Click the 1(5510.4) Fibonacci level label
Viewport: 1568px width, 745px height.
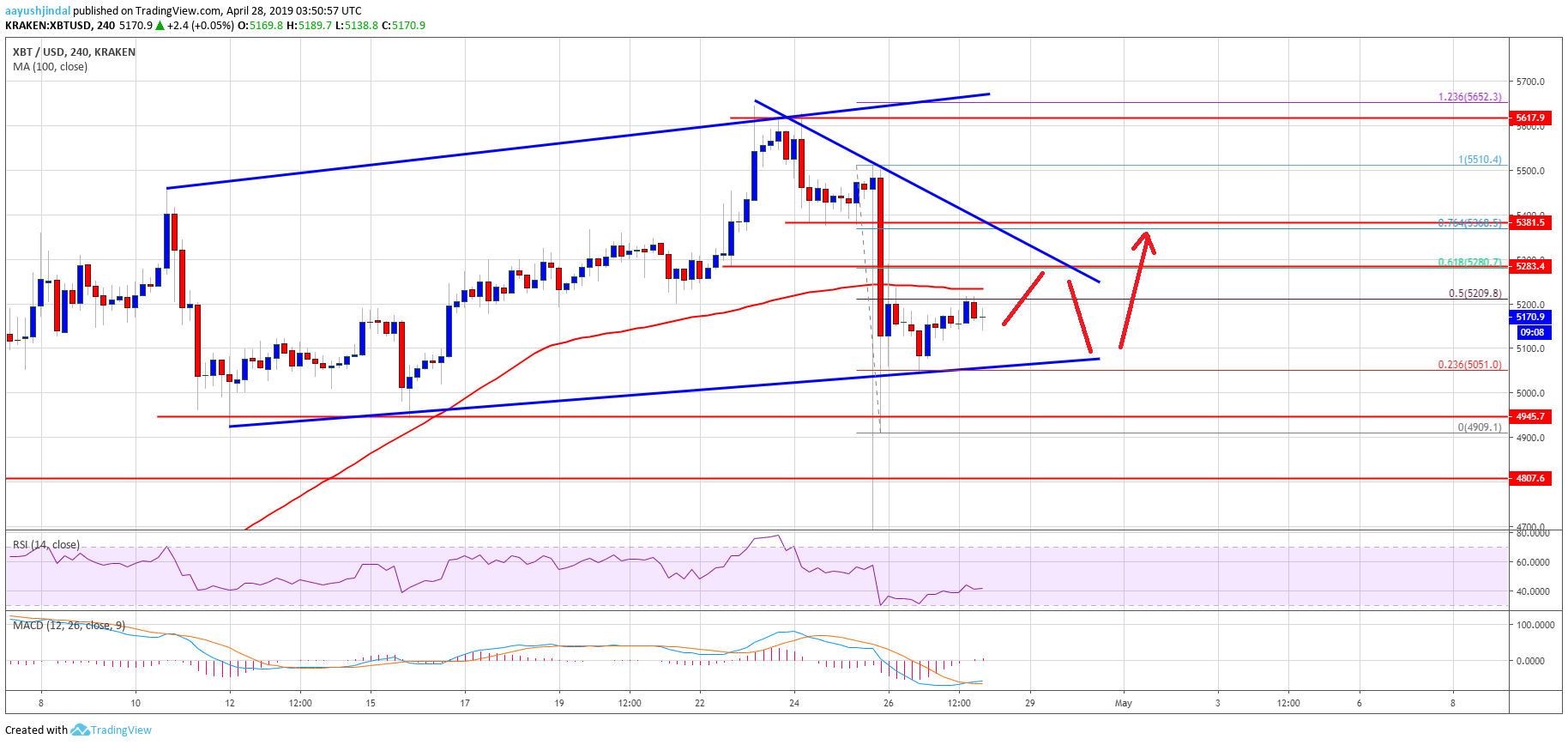click(1481, 160)
